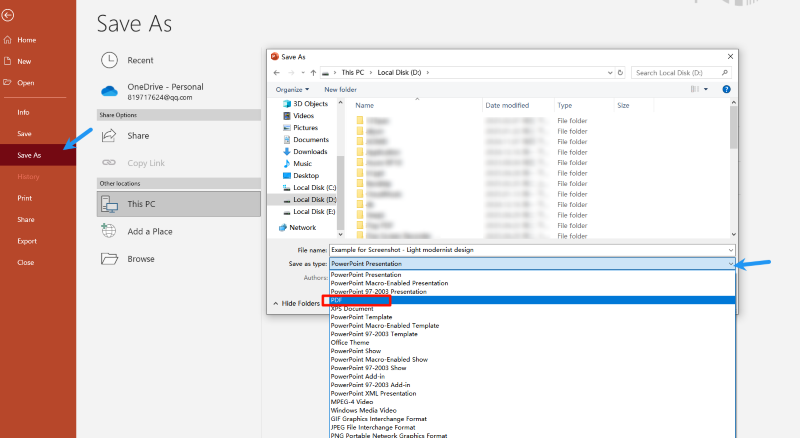
Task: Open Documents in navigation pane
Action: (x=306, y=140)
